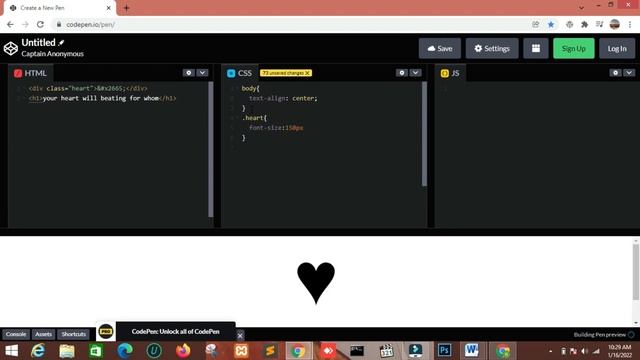The image size is (640, 360).
Task: Open Photoshop from taskbar
Action: (x=444, y=351)
